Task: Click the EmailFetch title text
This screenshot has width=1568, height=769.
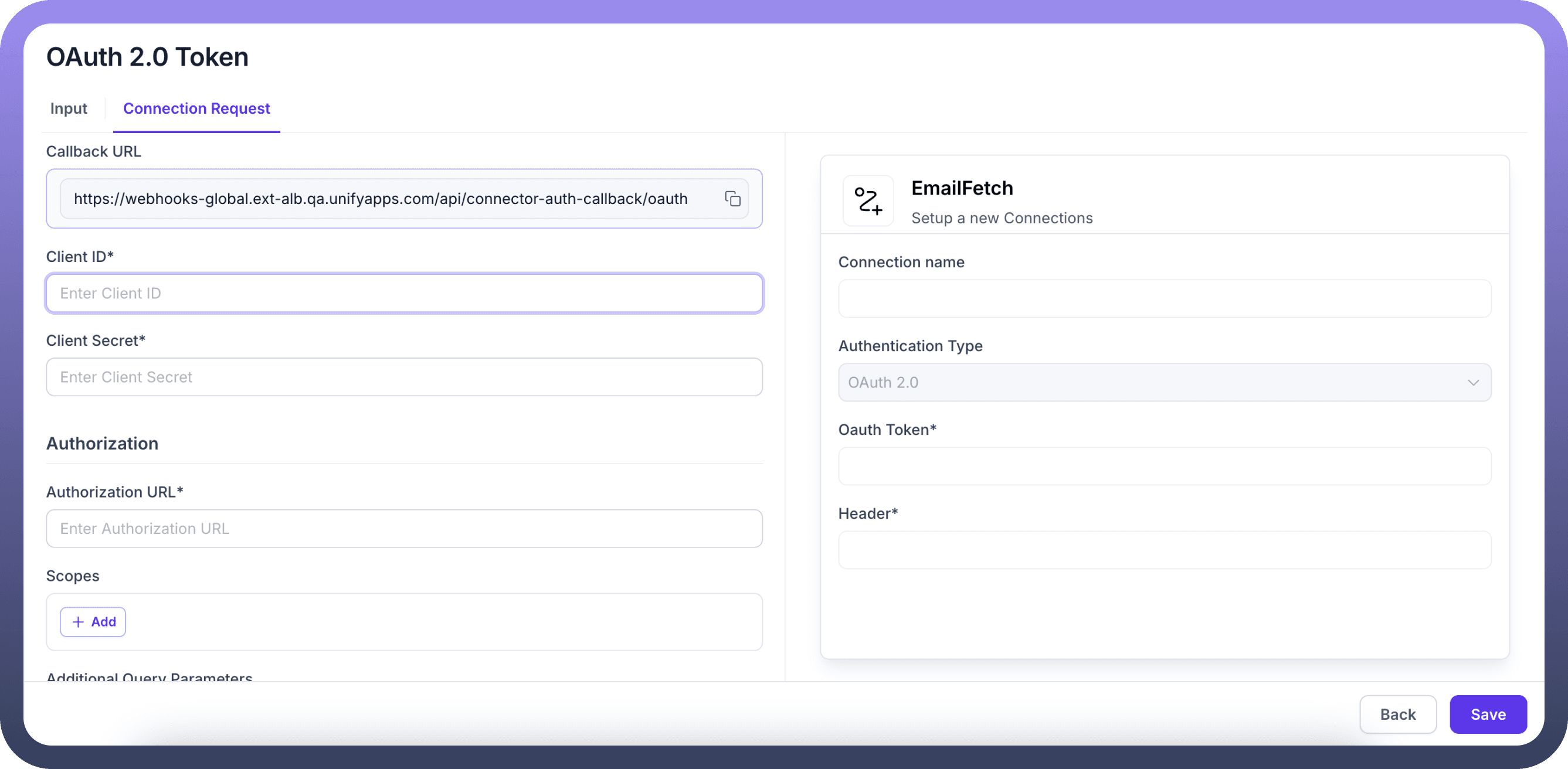Action: [x=962, y=189]
